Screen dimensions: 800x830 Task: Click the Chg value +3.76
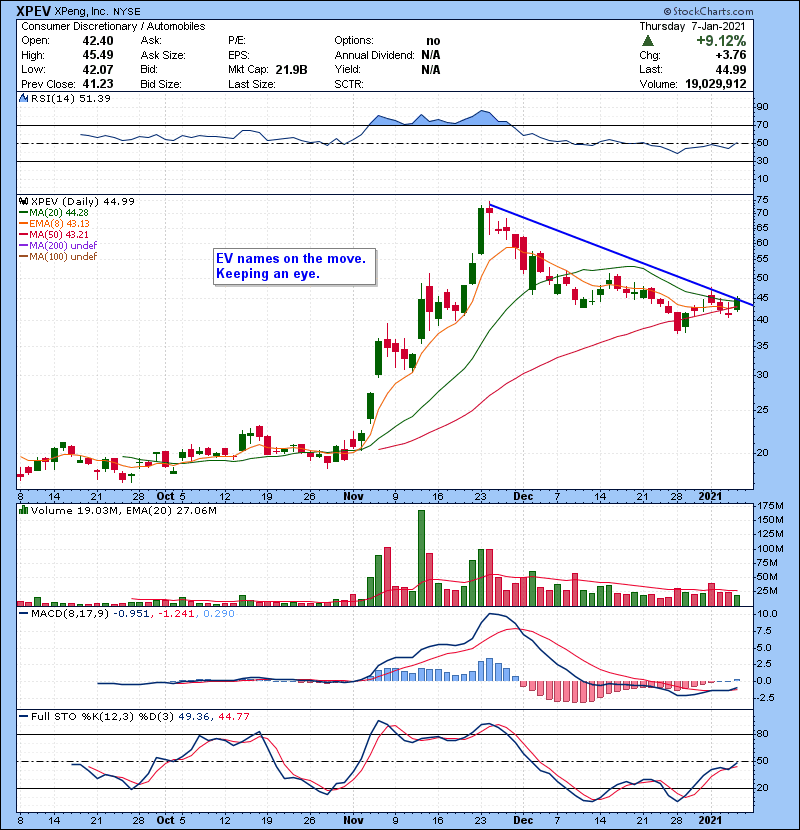(731, 55)
